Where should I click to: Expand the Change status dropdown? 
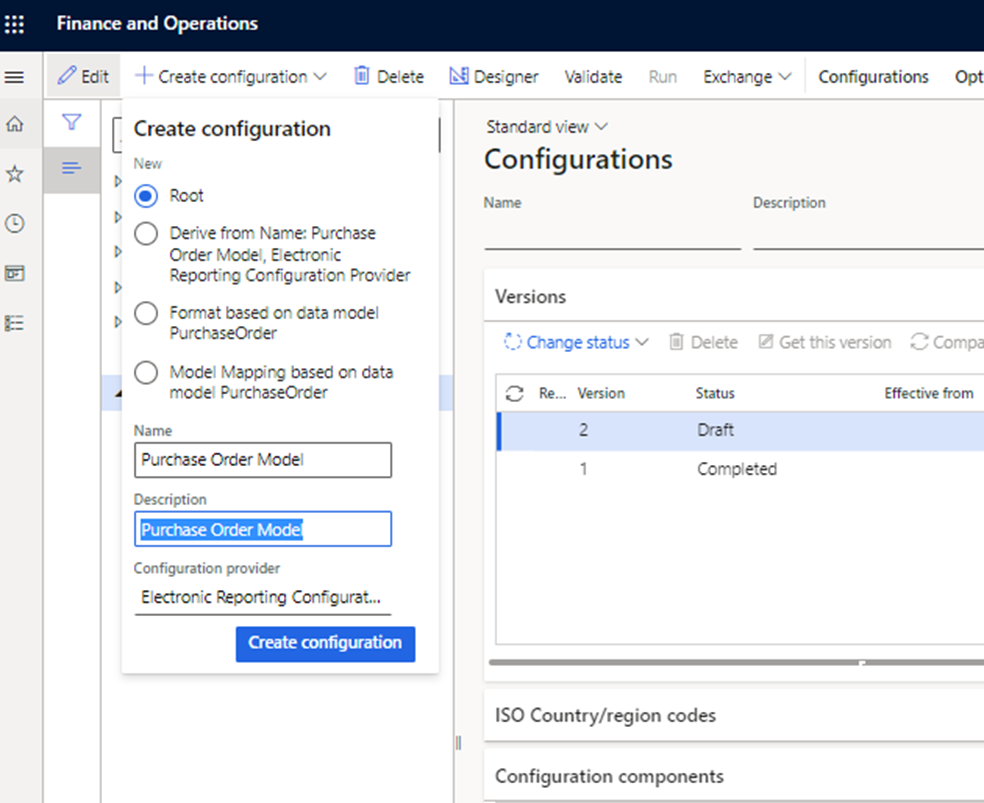tap(577, 342)
